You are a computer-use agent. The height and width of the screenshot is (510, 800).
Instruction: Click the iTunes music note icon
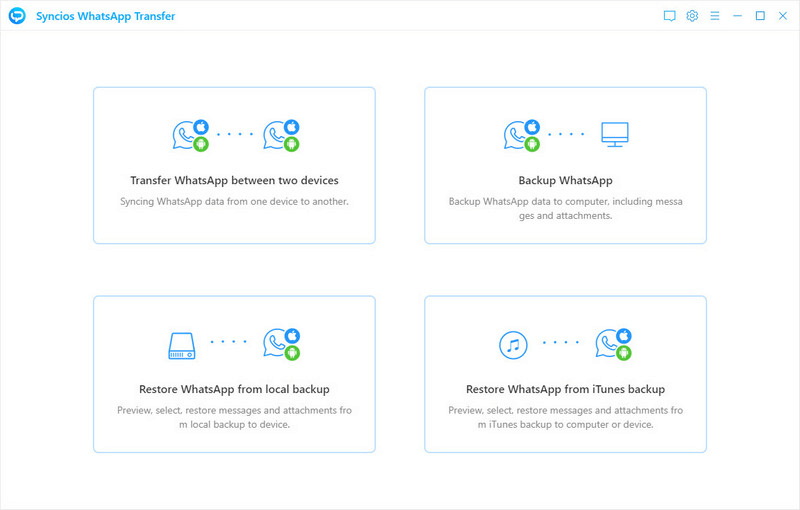[x=513, y=346]
